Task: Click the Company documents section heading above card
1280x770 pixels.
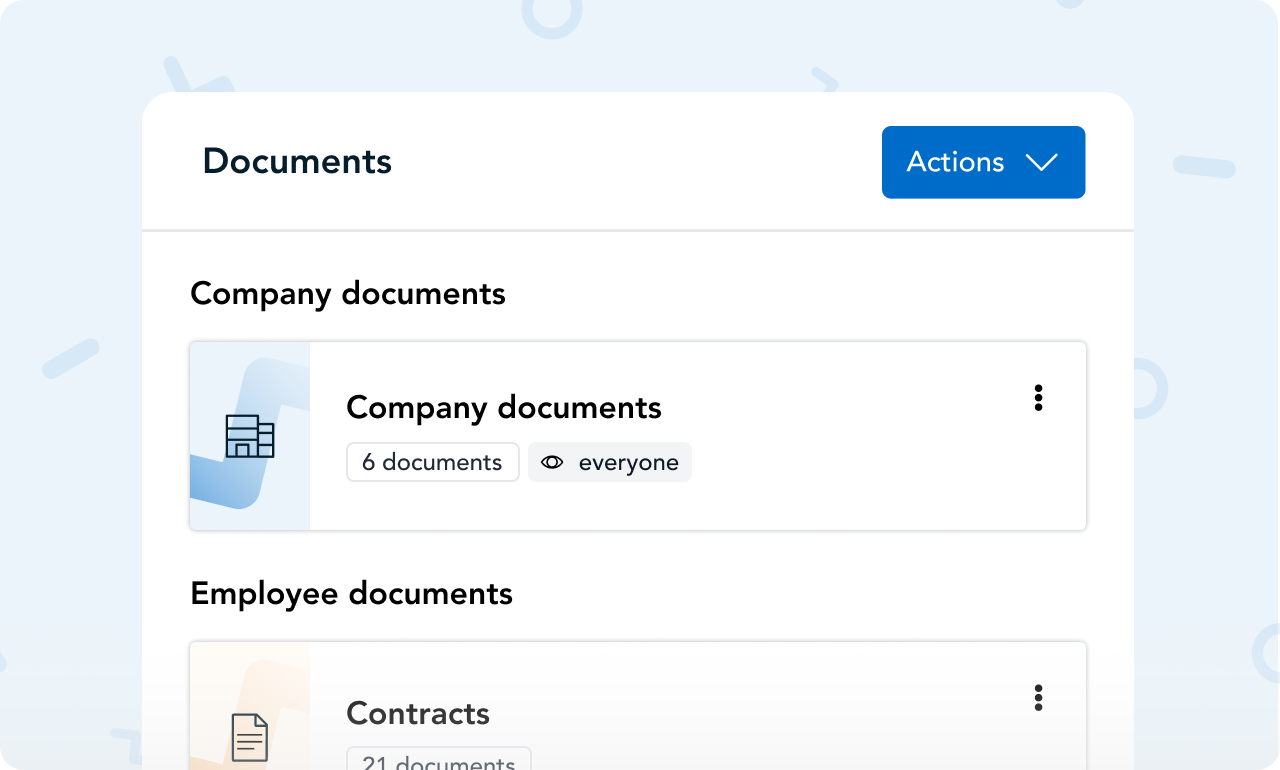Action: pos(347,294)
